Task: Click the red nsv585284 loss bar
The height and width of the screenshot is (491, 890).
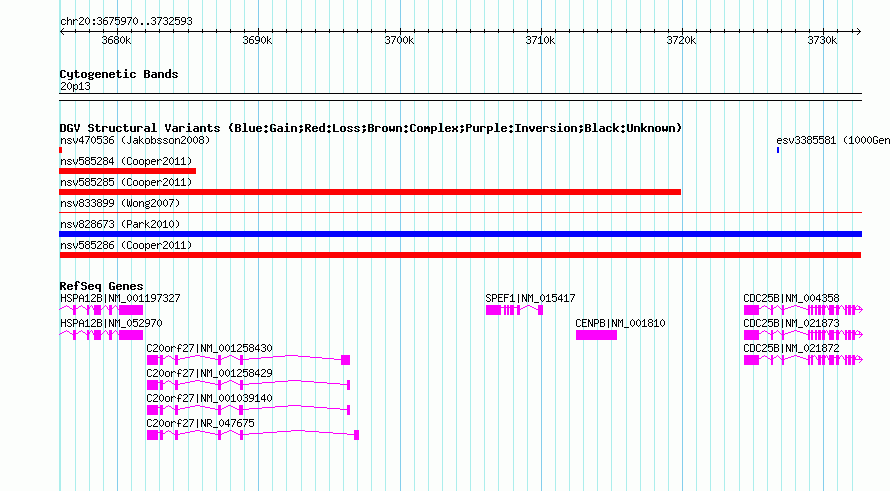Action: click(x=128, y=171)
